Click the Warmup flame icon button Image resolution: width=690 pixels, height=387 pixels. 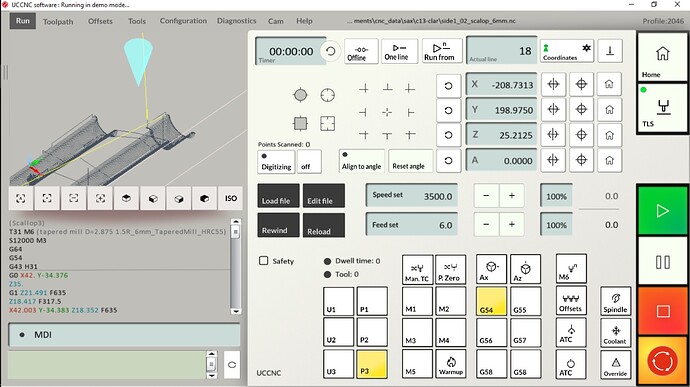click(x=451, y=365)
